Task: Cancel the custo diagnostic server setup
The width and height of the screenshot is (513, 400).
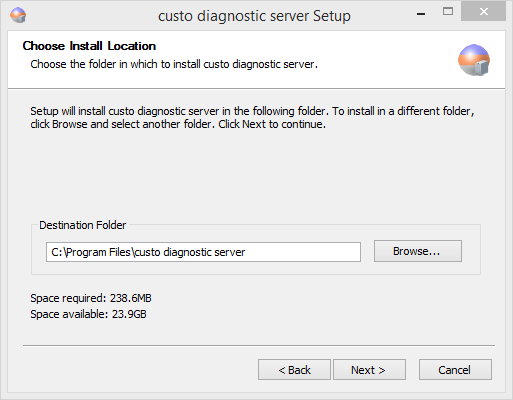Action: [455, 370]
